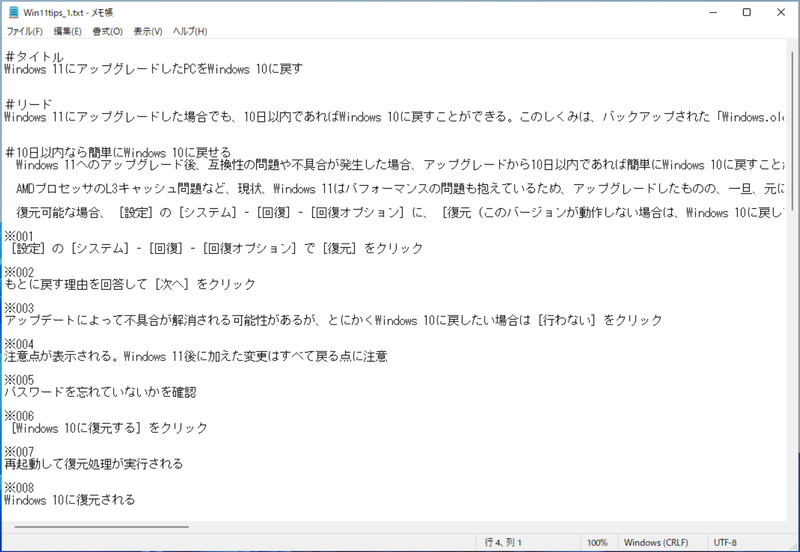This screenshot has width=800, height=552.
Task: Click the 100% zoom status entry
Action: (597, 543)
